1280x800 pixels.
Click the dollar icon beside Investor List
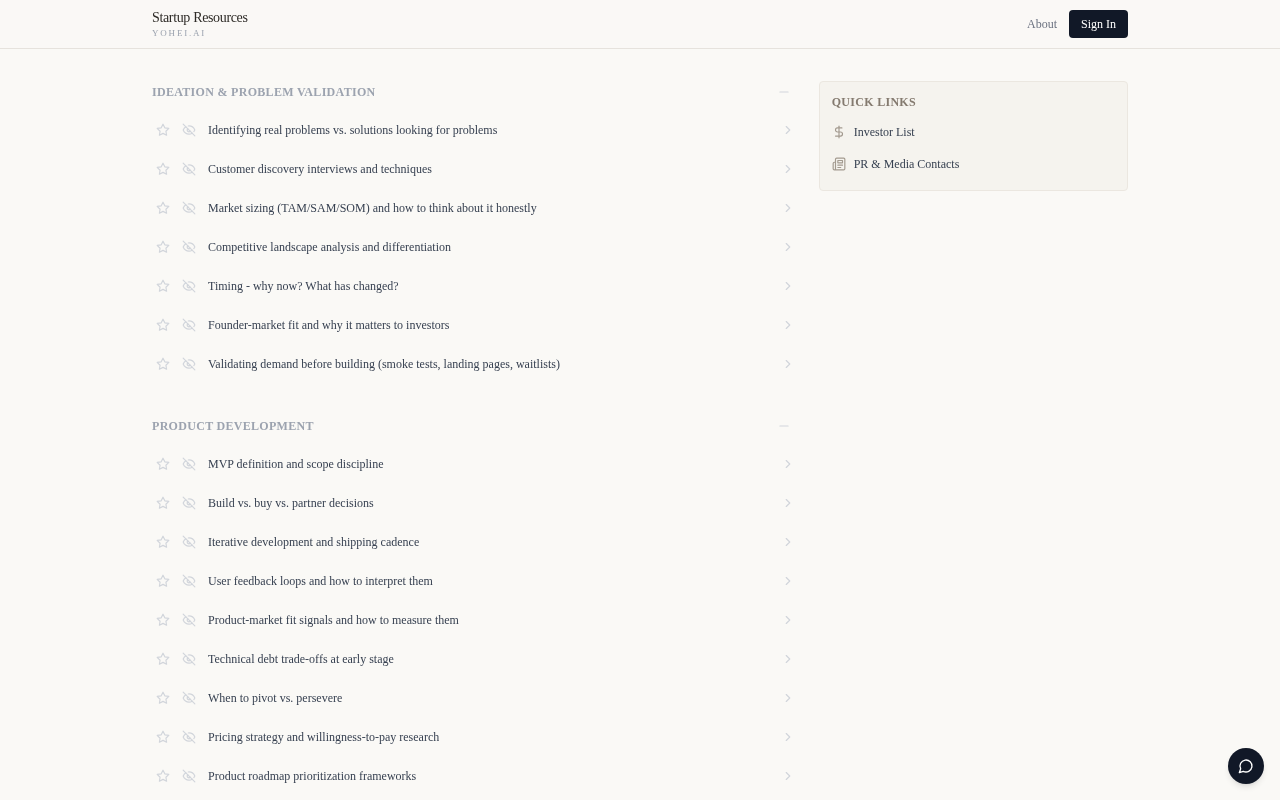pos(839,132)
